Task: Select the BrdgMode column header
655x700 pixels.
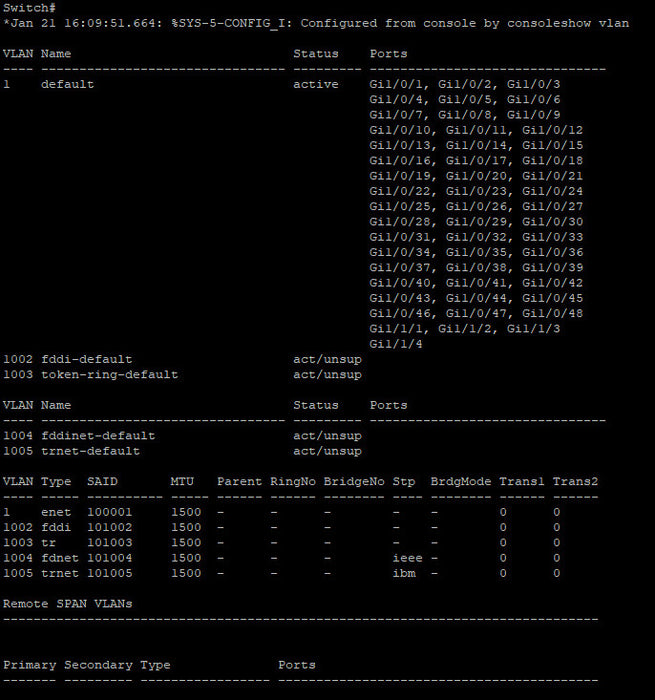Action: pyautogui.click(x=461, y=481)
